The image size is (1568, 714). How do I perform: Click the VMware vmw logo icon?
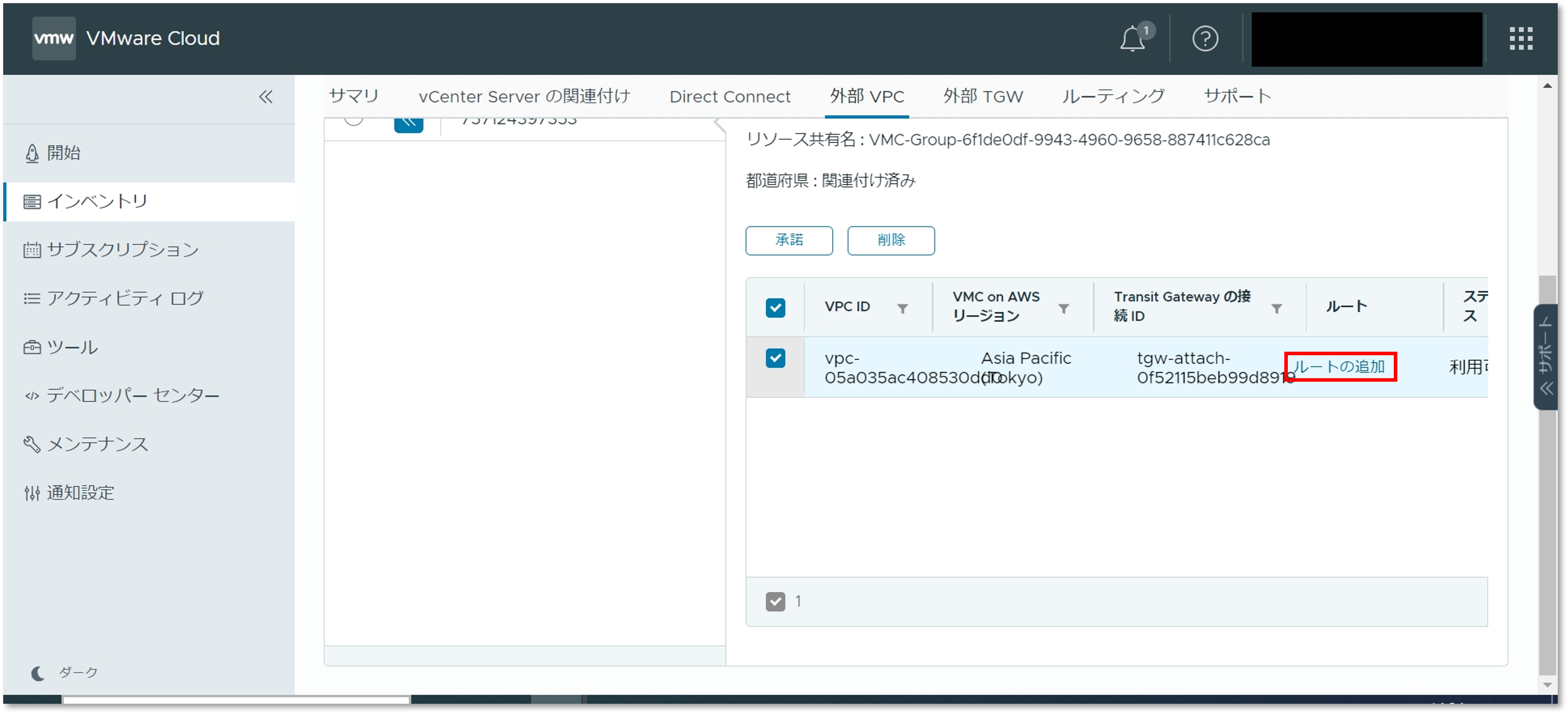click(x=54, y=38)
